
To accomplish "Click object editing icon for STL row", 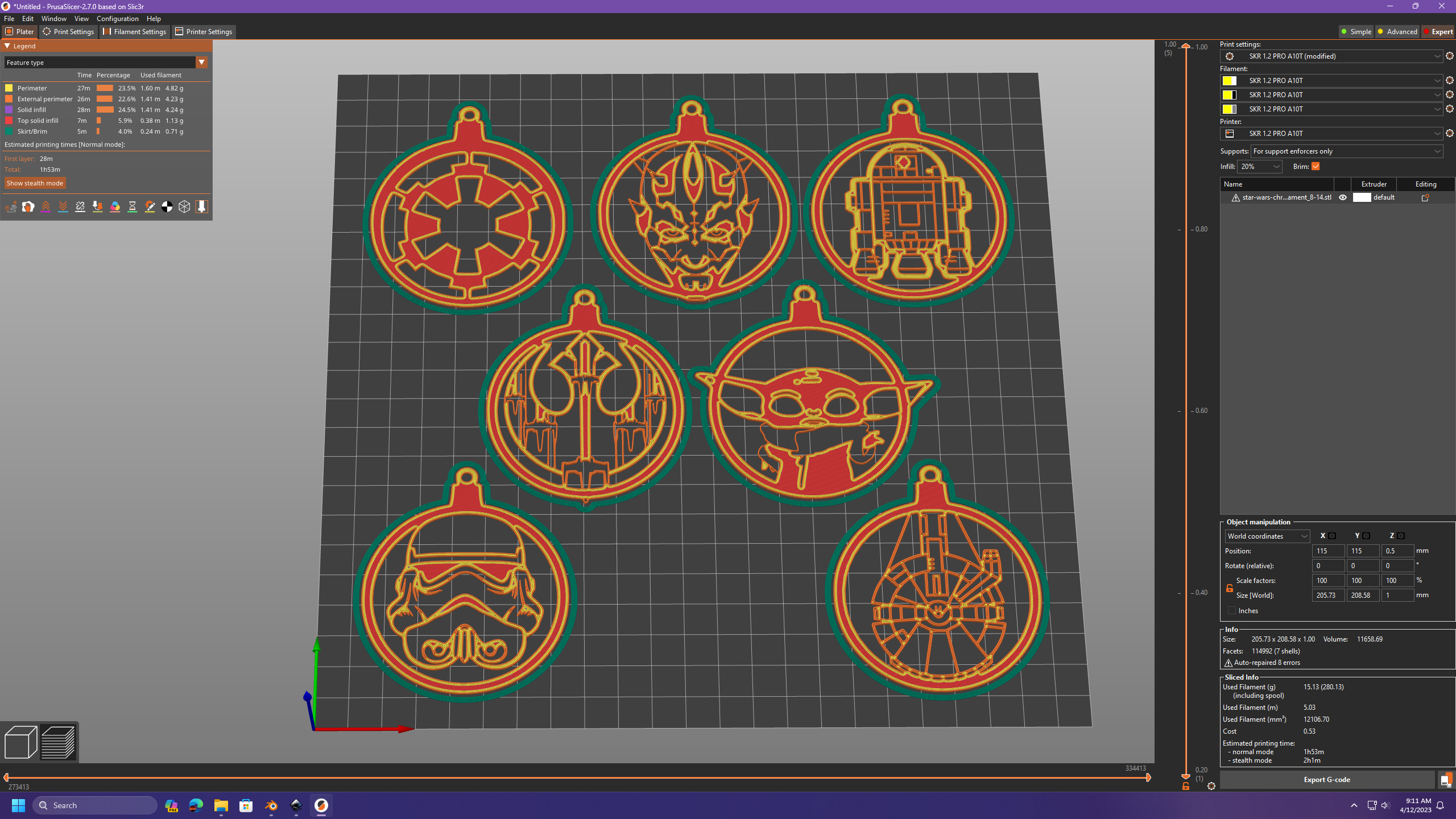I will tap(1425, 197).
